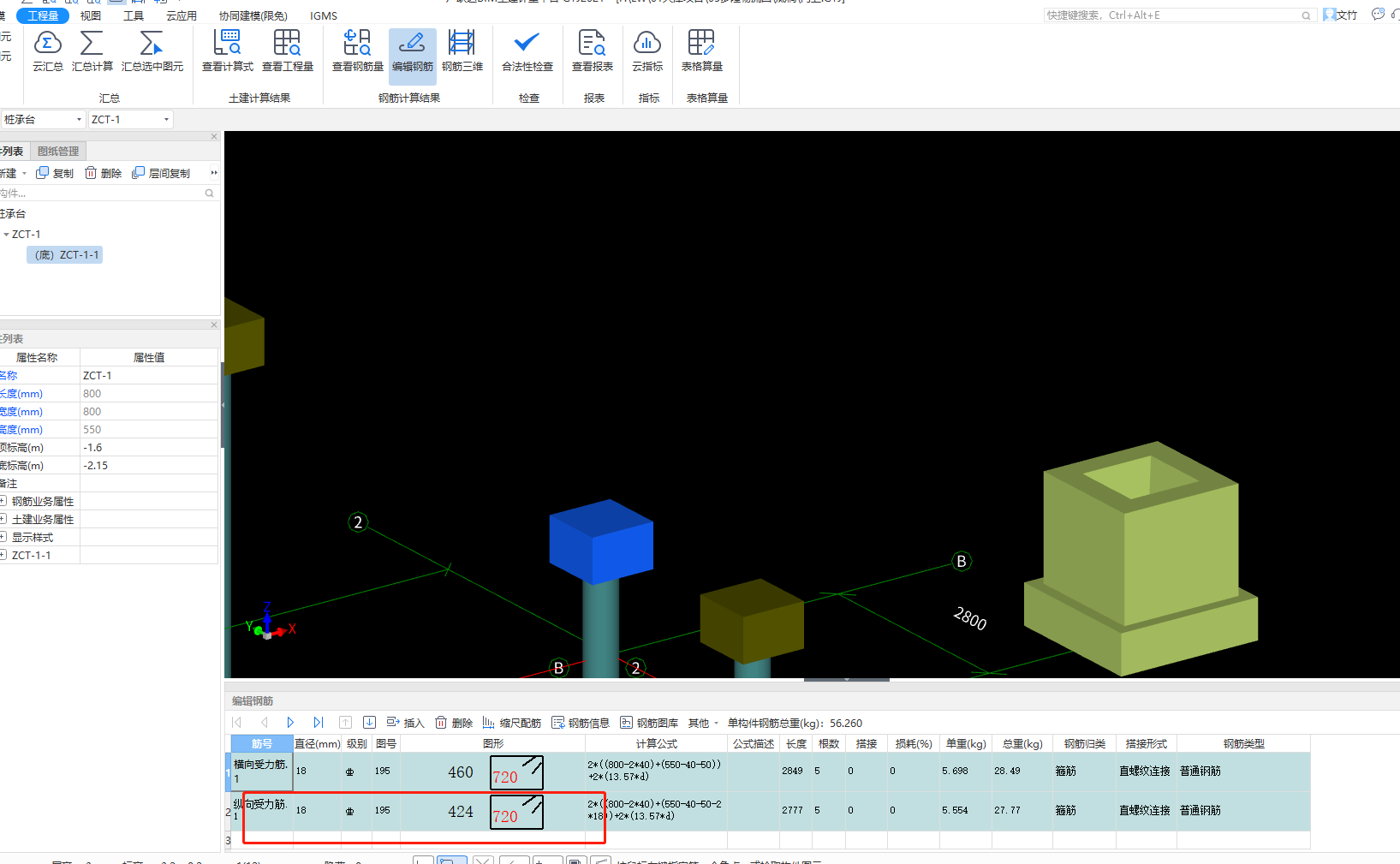Click the 云汇总 cloud summary icon
Screen dimensions: 1400x864
[x=48, y=51]
